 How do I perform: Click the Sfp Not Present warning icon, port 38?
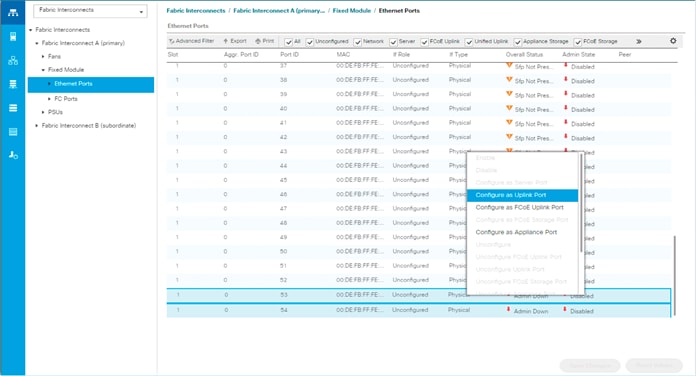[x=509, y=80]
